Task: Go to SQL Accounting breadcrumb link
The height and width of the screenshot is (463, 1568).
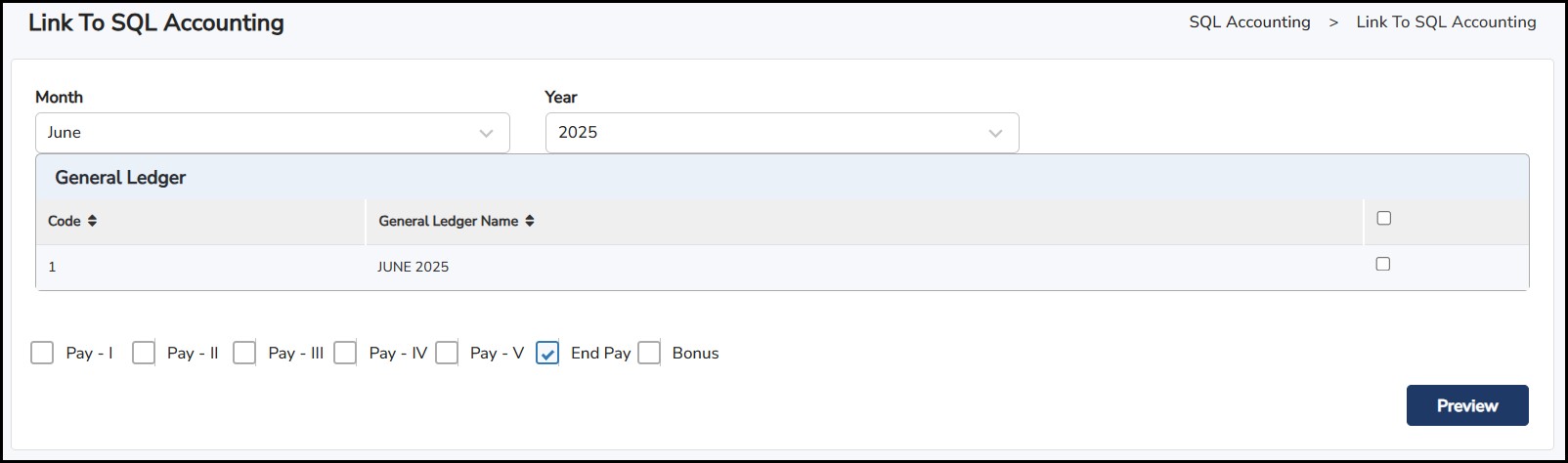Action: (1249, 21)
